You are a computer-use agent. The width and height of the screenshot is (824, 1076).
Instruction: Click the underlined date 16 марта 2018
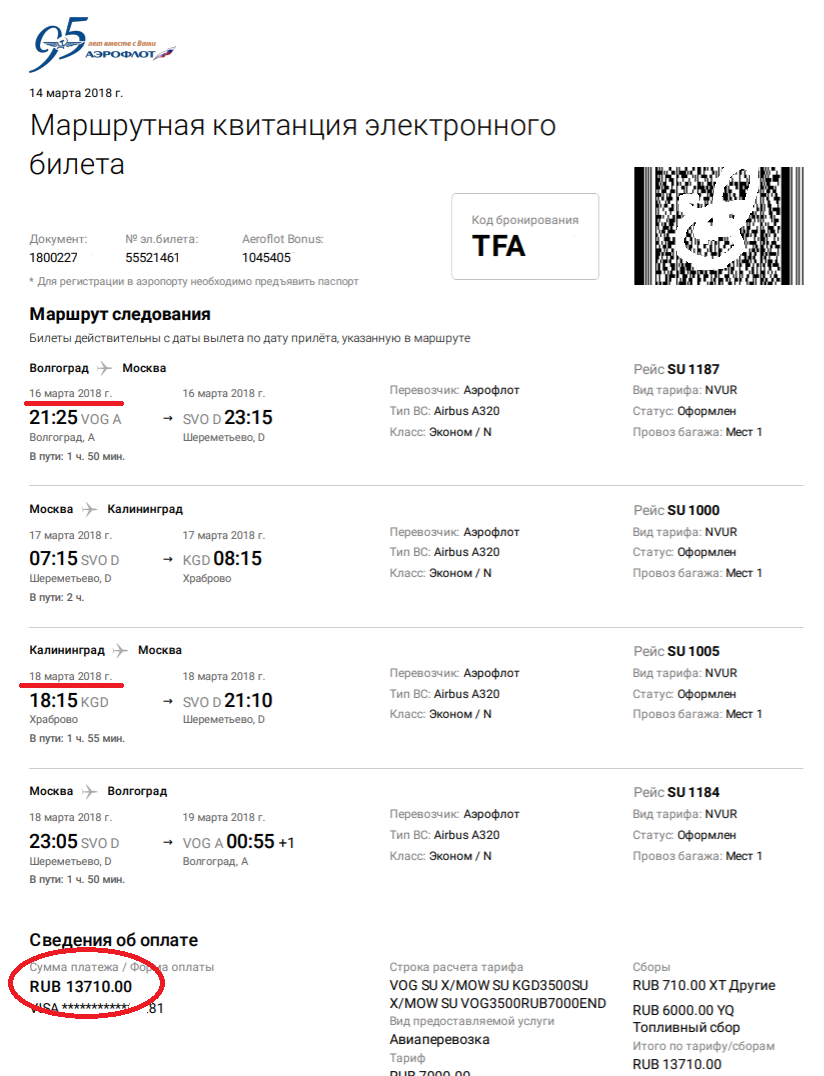[71, 391]
